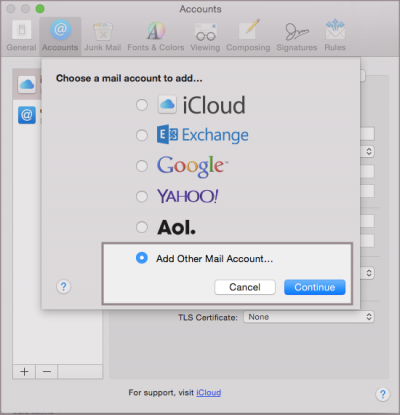Select the Google radio button

(x=142, y=166)
